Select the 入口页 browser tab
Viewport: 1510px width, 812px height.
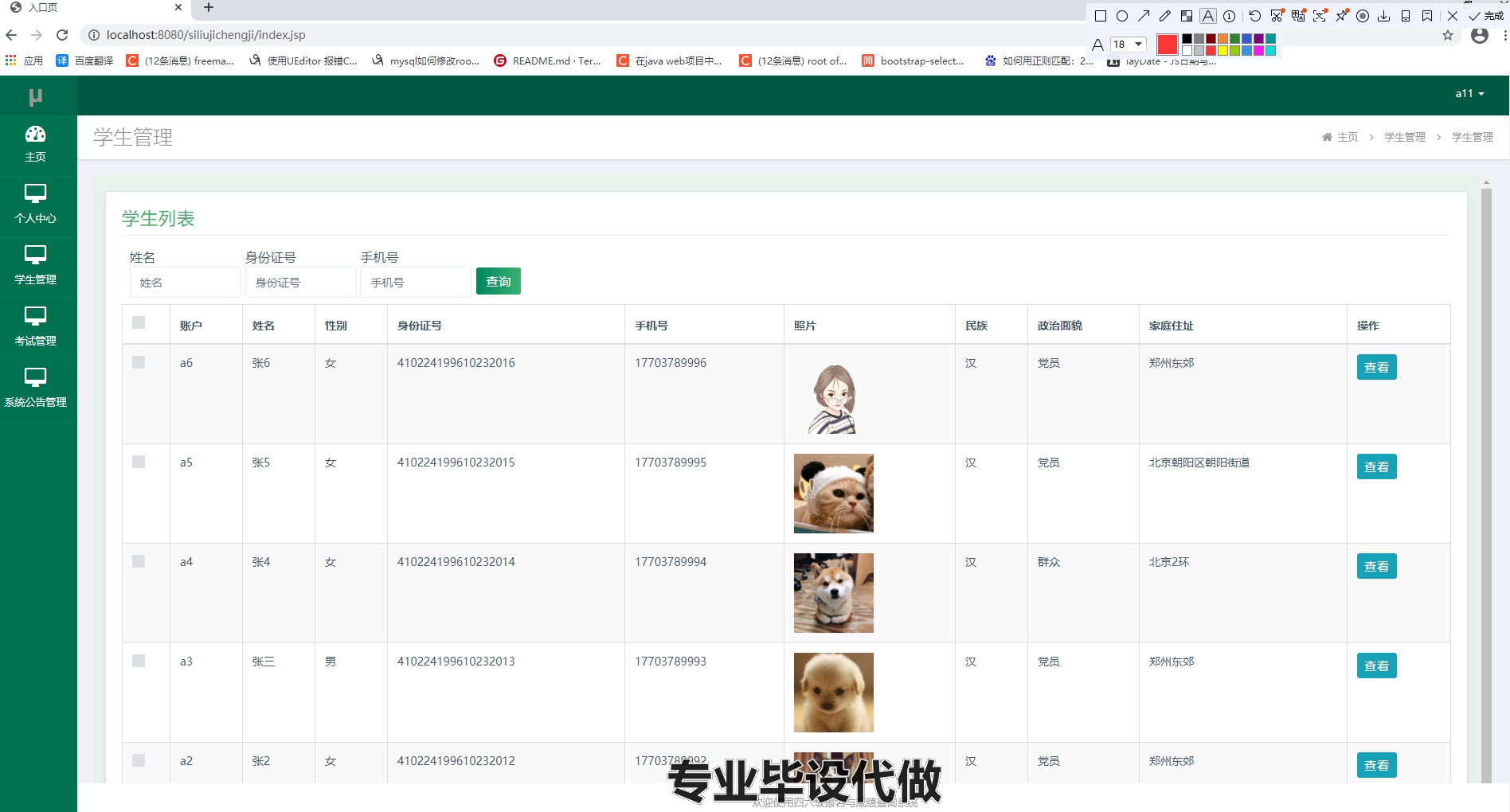[x=94, y=8]
